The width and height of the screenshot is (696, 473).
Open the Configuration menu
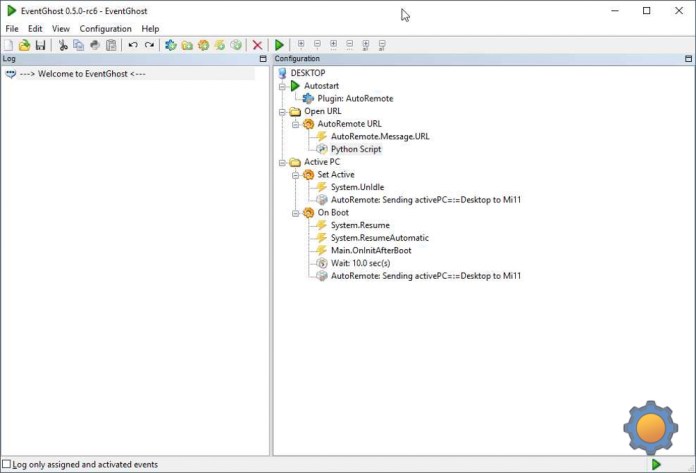click(x=106, y=29)
